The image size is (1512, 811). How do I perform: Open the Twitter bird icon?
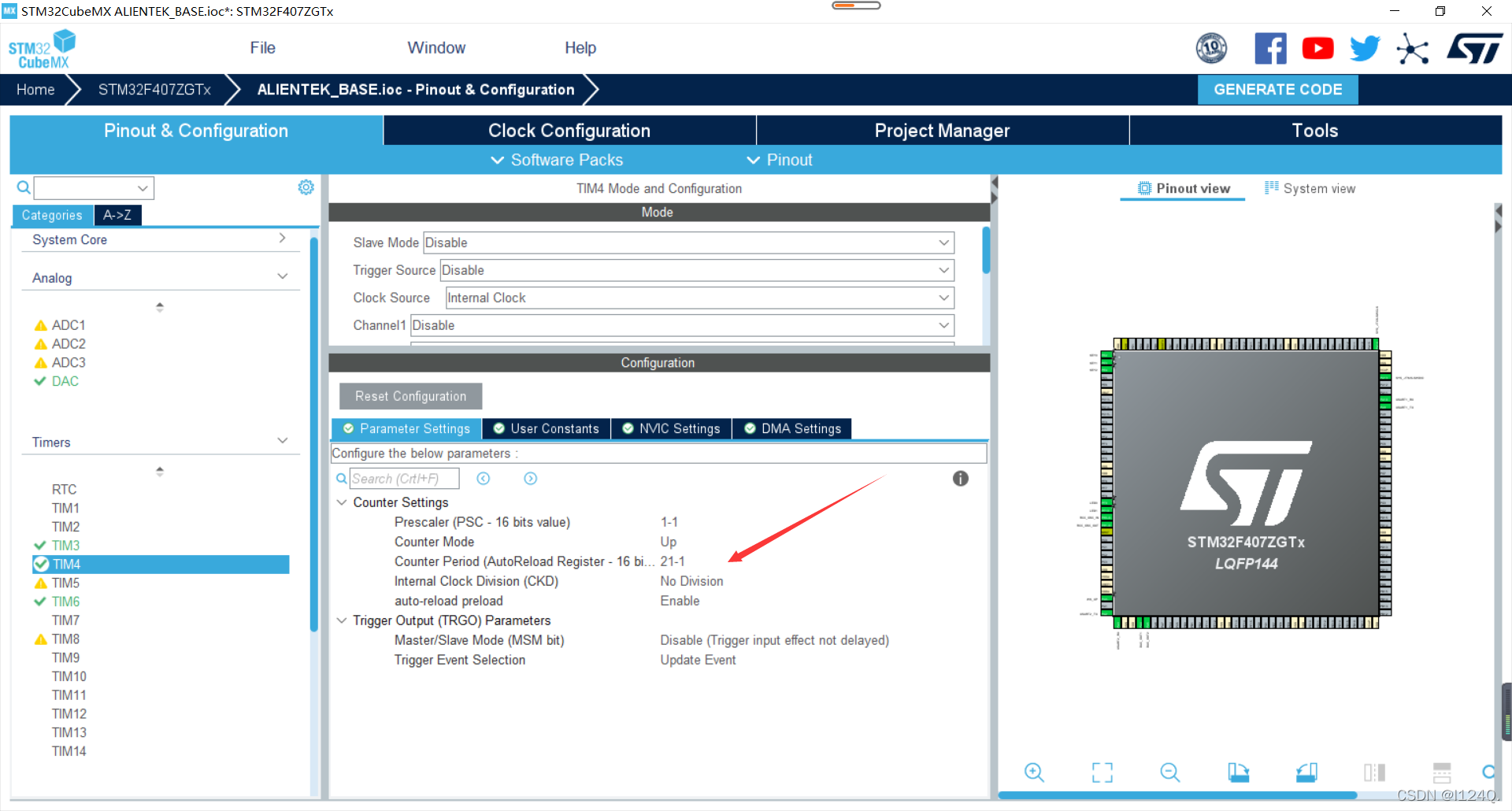click(1365, 49)
